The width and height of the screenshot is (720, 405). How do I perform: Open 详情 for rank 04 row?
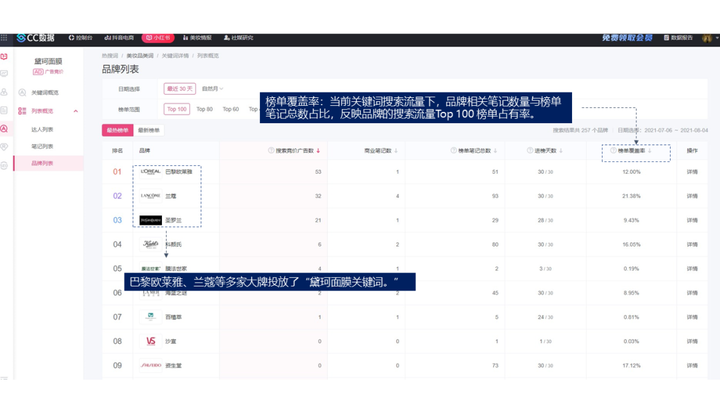pos(692,245)
